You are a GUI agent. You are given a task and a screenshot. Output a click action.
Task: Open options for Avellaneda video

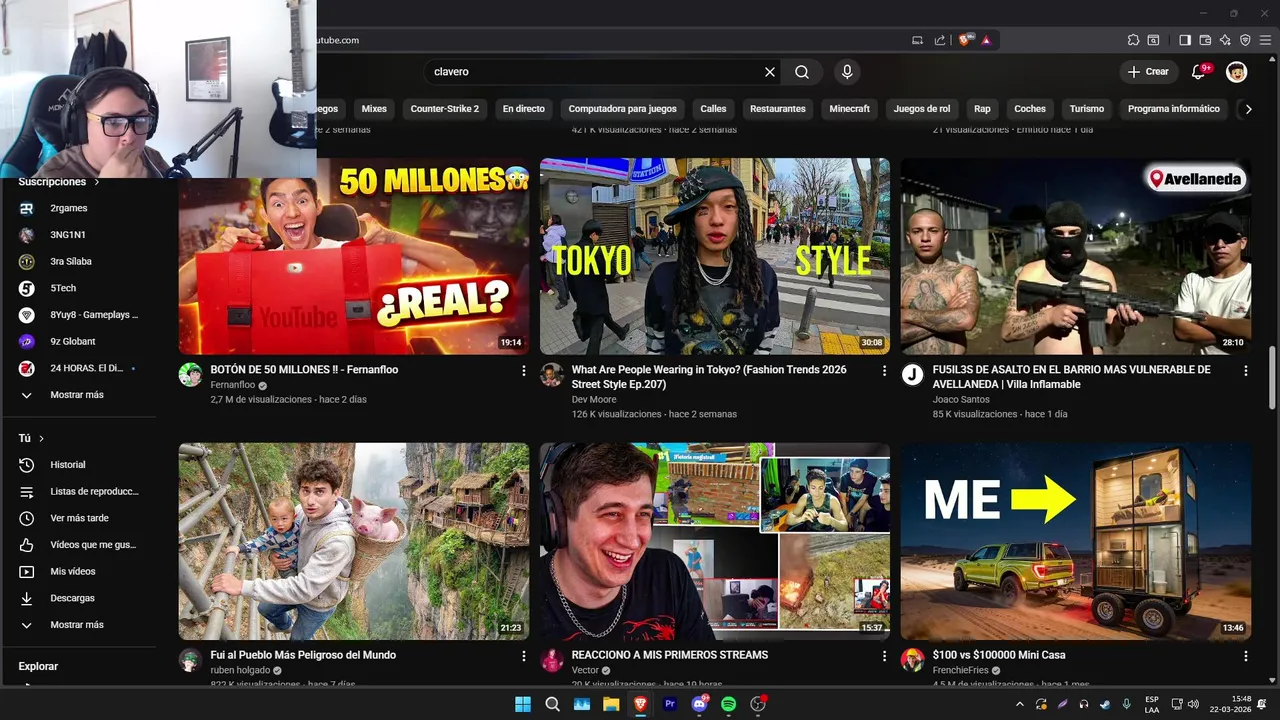[x=1245, y=371]
